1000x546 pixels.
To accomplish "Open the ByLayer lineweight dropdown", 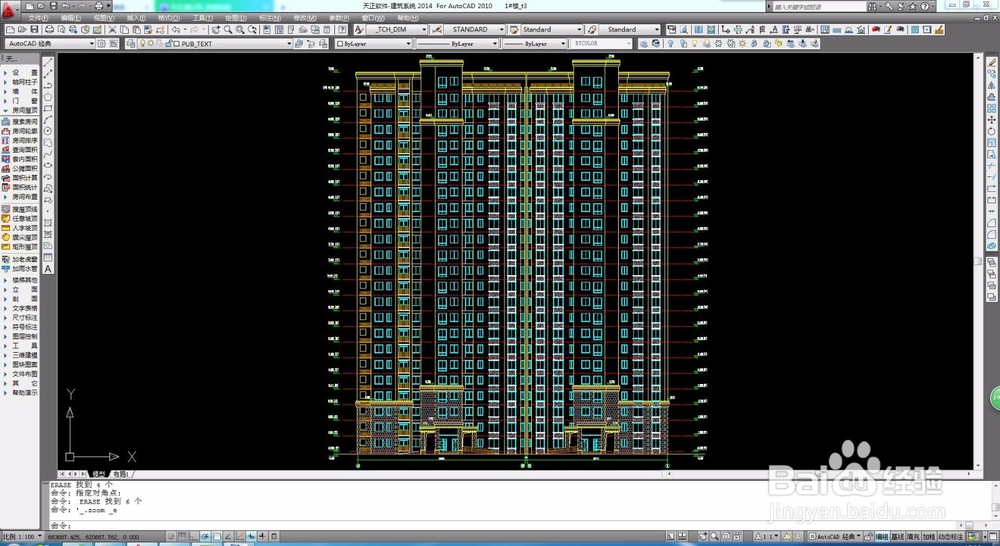I will [534, 43].
